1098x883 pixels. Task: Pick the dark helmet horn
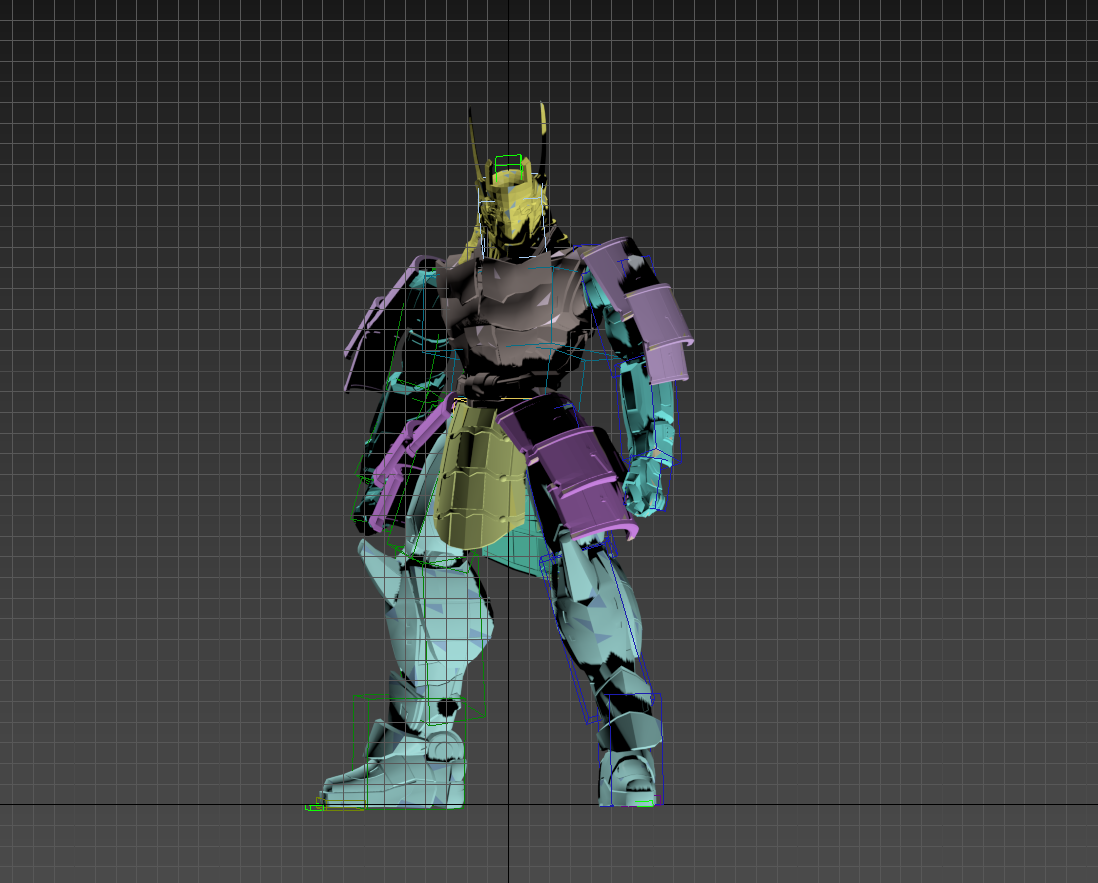pos(474,140)
